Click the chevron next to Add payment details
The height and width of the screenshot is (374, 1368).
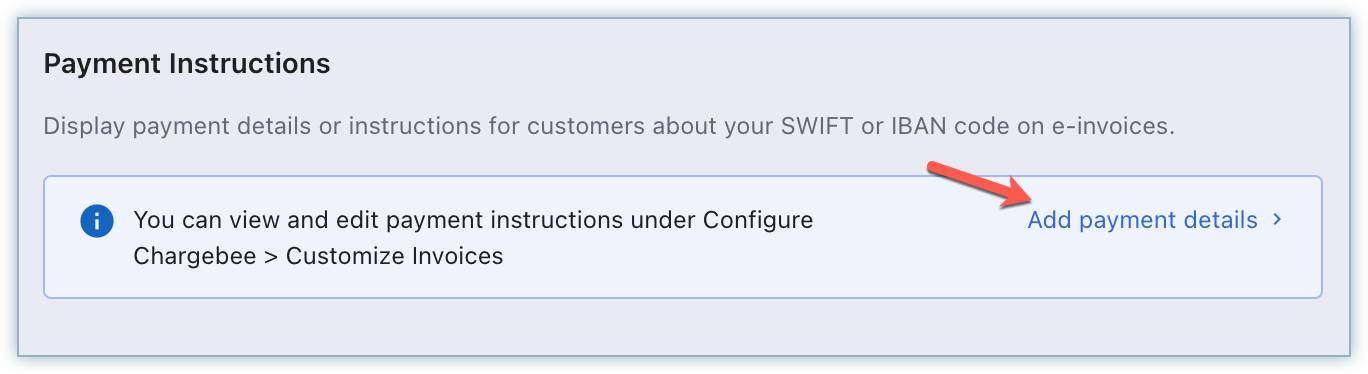click(x=1277, y=219)
